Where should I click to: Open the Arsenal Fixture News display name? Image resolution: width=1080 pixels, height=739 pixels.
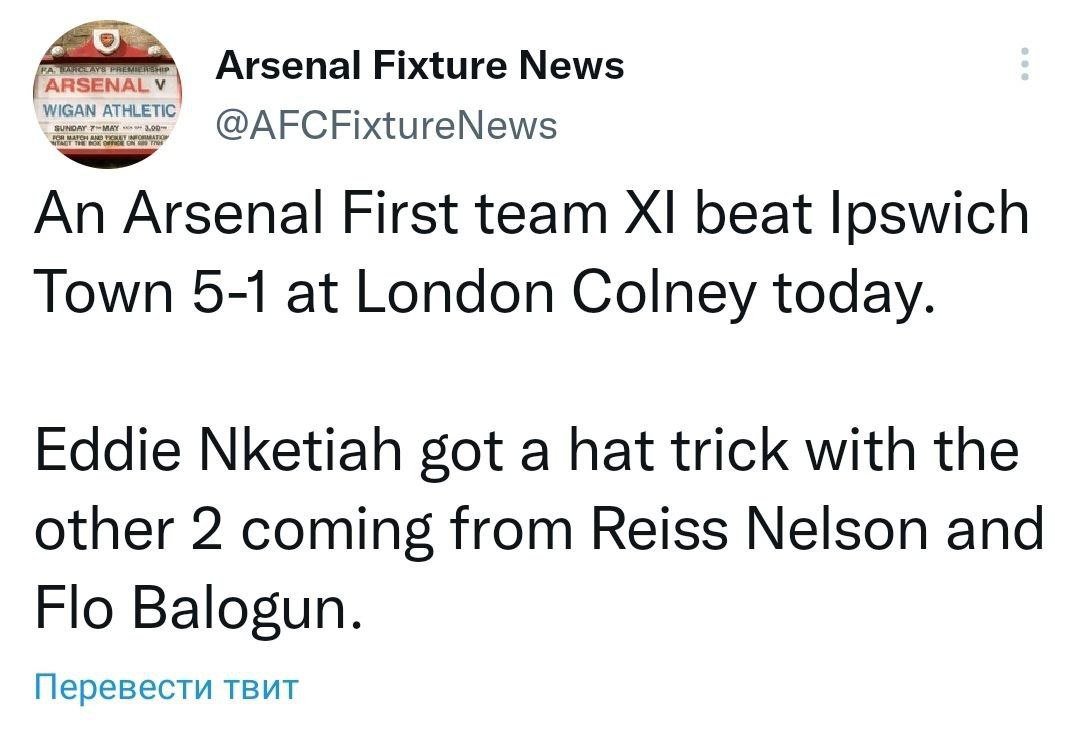pyautogui.click(x=420, y=66)
